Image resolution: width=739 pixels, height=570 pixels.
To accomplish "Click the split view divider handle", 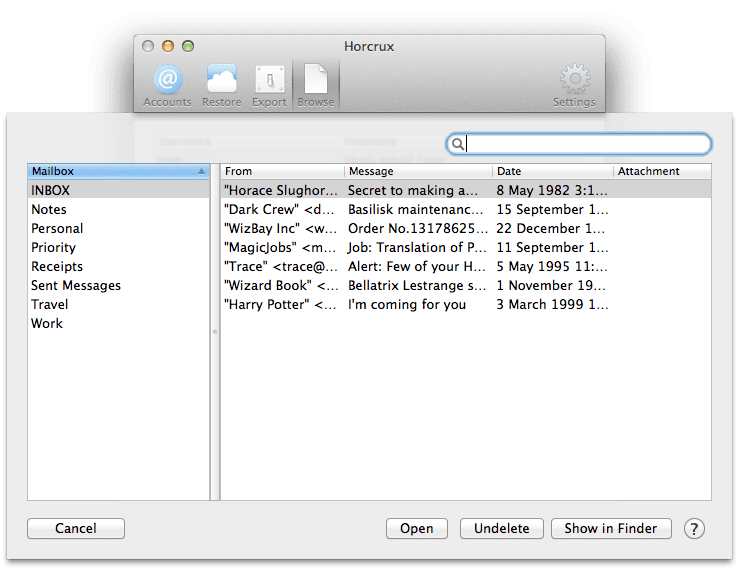I will point(215,332).
